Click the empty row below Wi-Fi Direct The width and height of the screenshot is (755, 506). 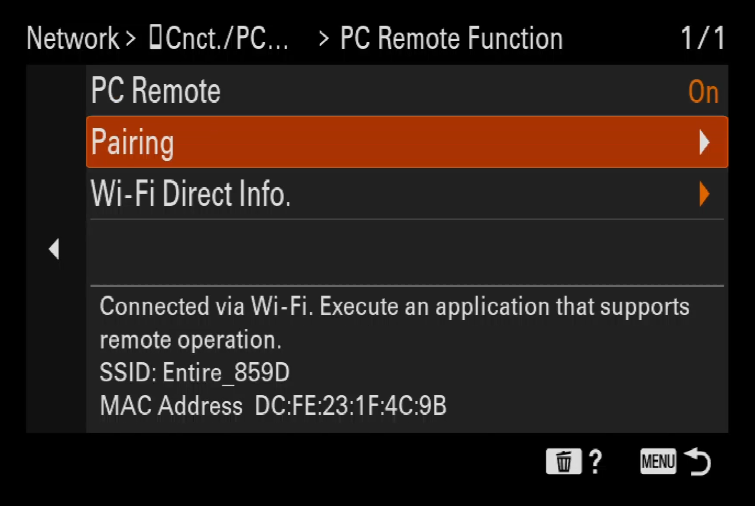[x=407, y=253]
